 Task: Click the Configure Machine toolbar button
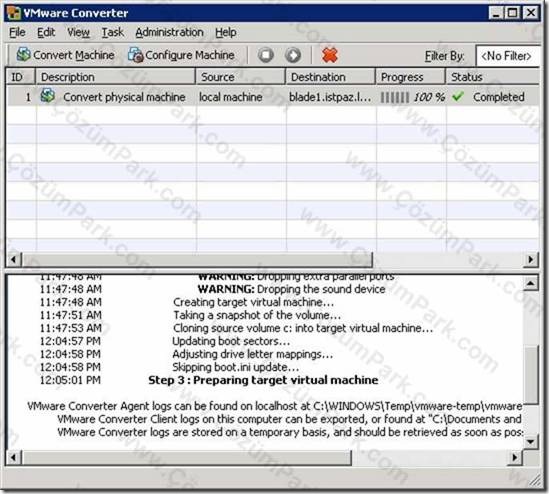click(181, 55)
